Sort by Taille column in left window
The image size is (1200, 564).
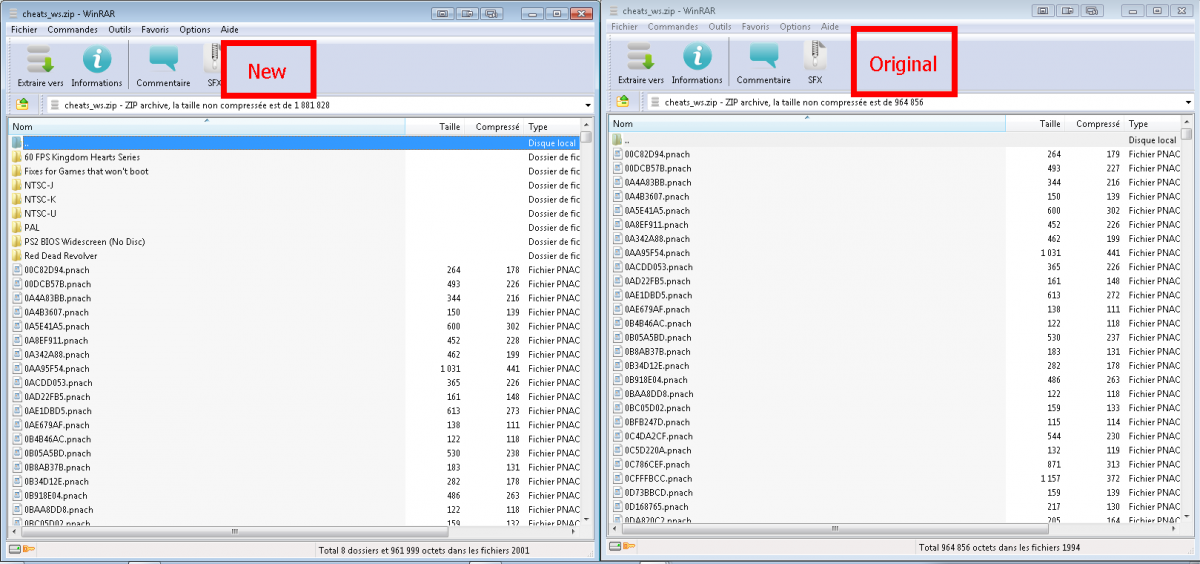(449, 127)
